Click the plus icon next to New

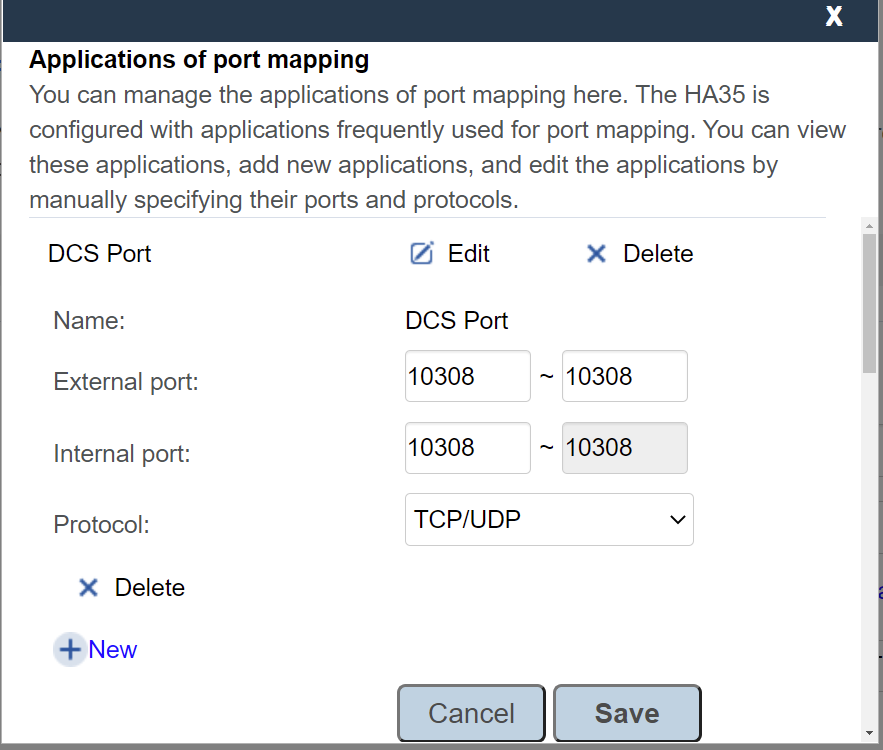pos(70,649)
